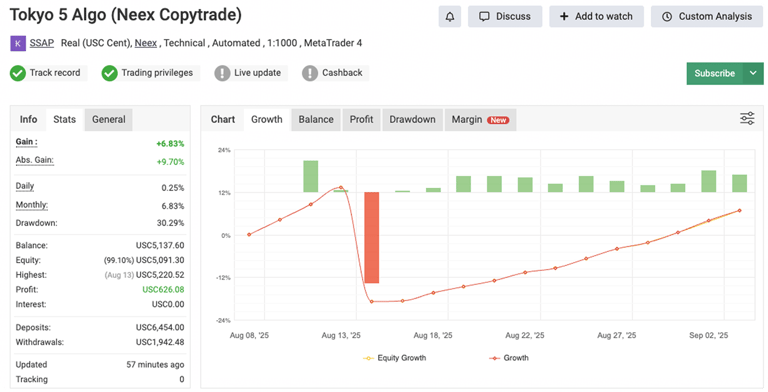Click the Daily label
This screenshot has height=392, width=768.
(x=25, y=186)
